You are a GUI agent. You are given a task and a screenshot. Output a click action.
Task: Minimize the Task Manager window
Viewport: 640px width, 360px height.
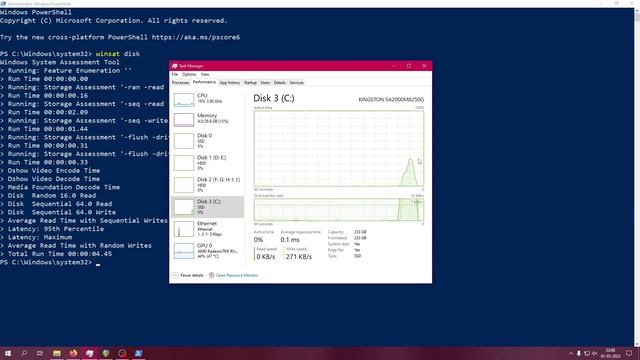coord(394,66)
